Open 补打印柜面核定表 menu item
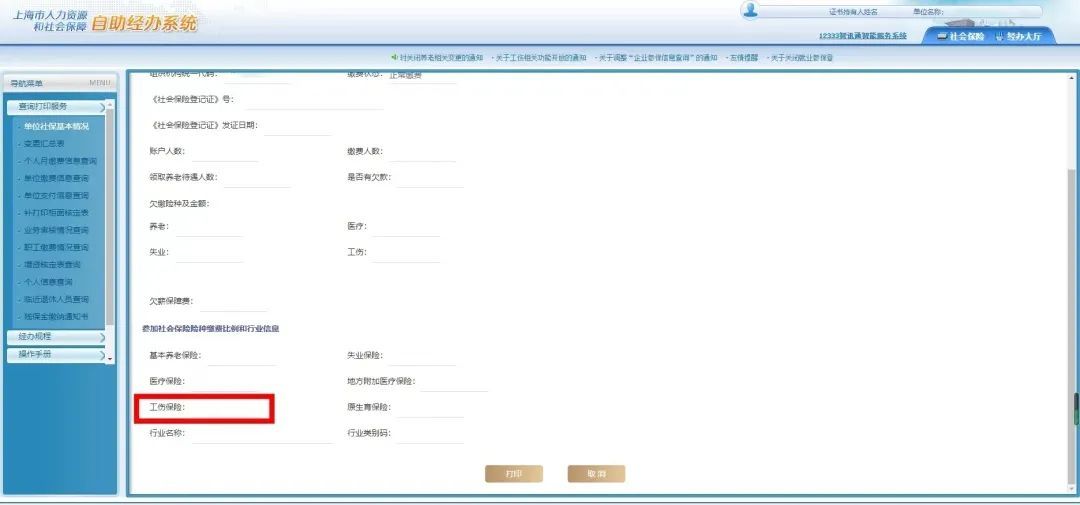The image size is (1080, 505). (x=56, y=213)
